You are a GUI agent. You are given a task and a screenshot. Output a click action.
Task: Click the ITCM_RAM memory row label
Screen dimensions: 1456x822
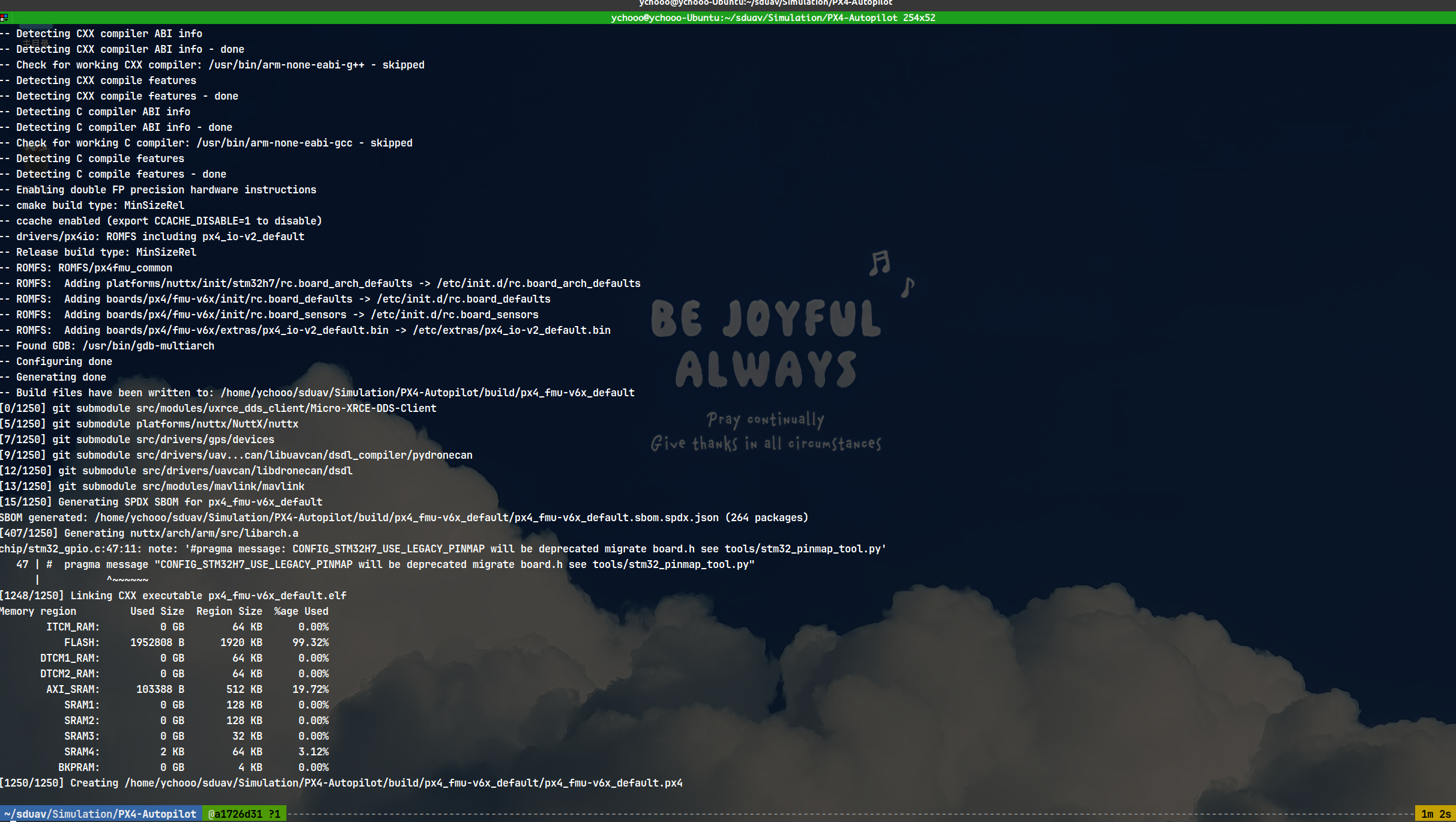73,627
